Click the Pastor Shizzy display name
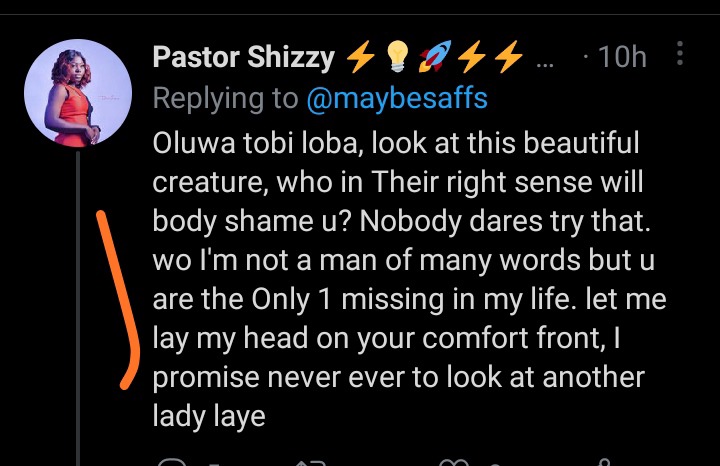This screenshot has height=466, width=720. [x=244, y=57]
